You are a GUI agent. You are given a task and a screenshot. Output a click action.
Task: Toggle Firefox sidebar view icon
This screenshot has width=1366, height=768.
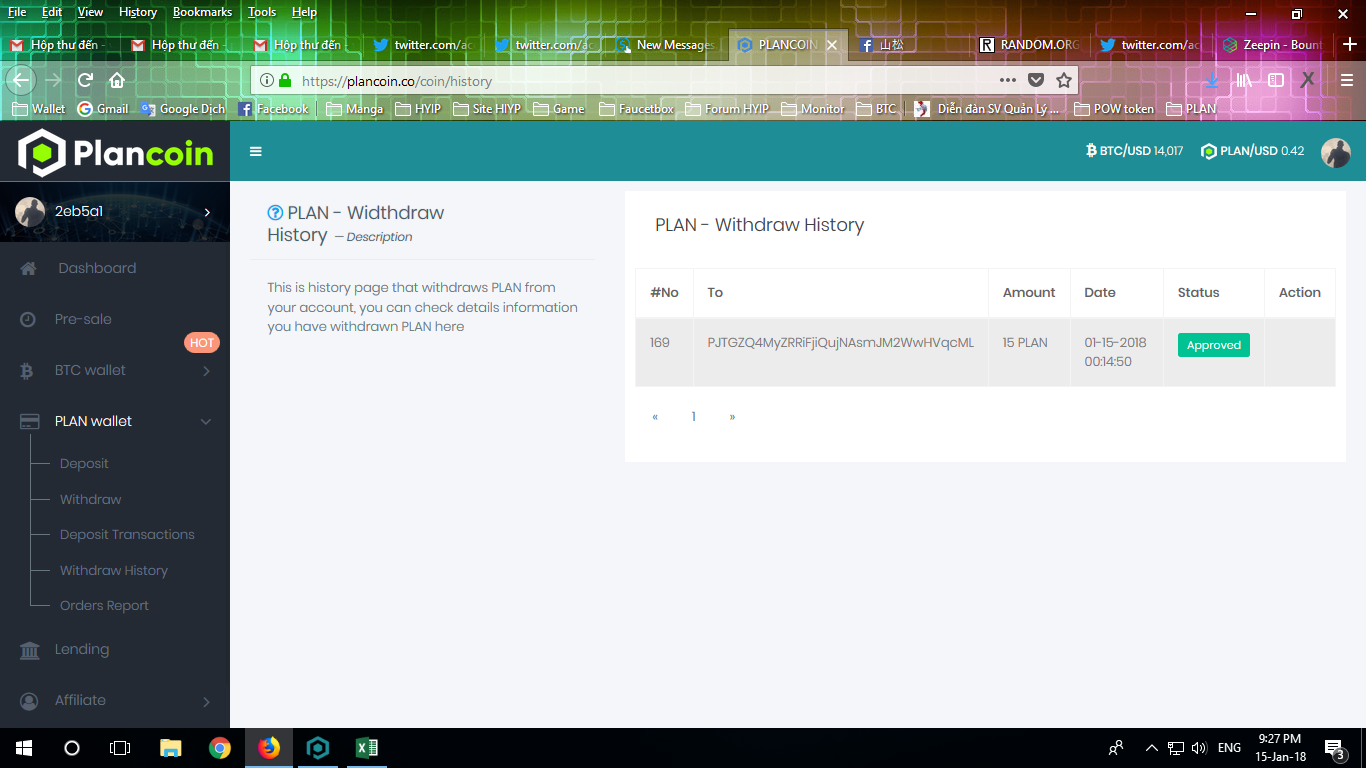1276,80
